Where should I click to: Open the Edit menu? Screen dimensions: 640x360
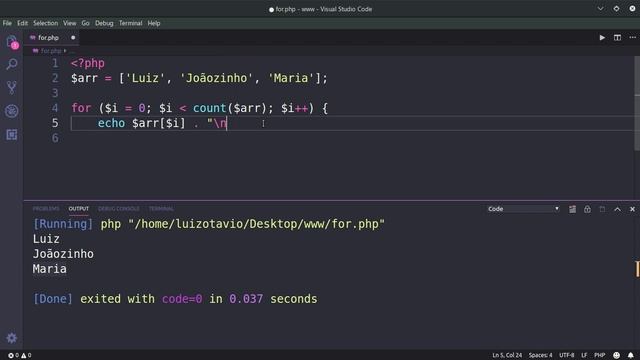[22, 23]
